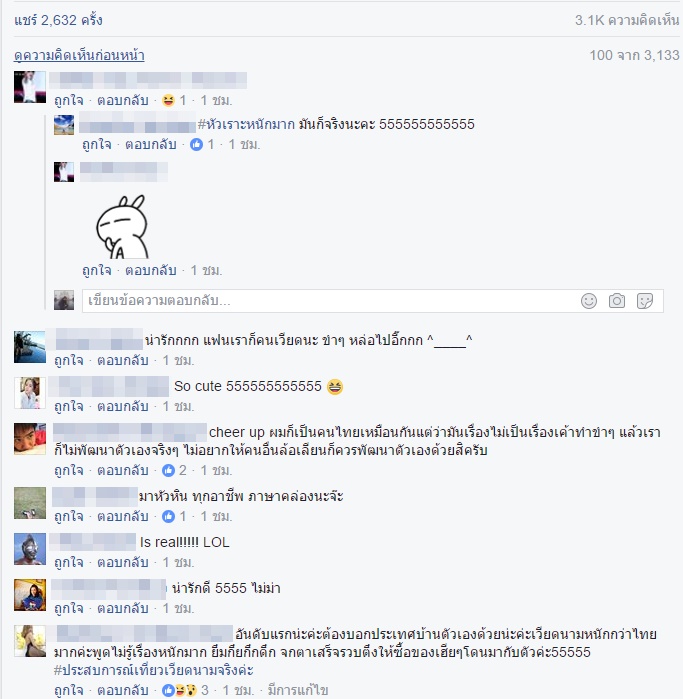Screen dimensions: 683x699
Task: Attach a photo using the camera icon
Action: click(x=617, y=301)
